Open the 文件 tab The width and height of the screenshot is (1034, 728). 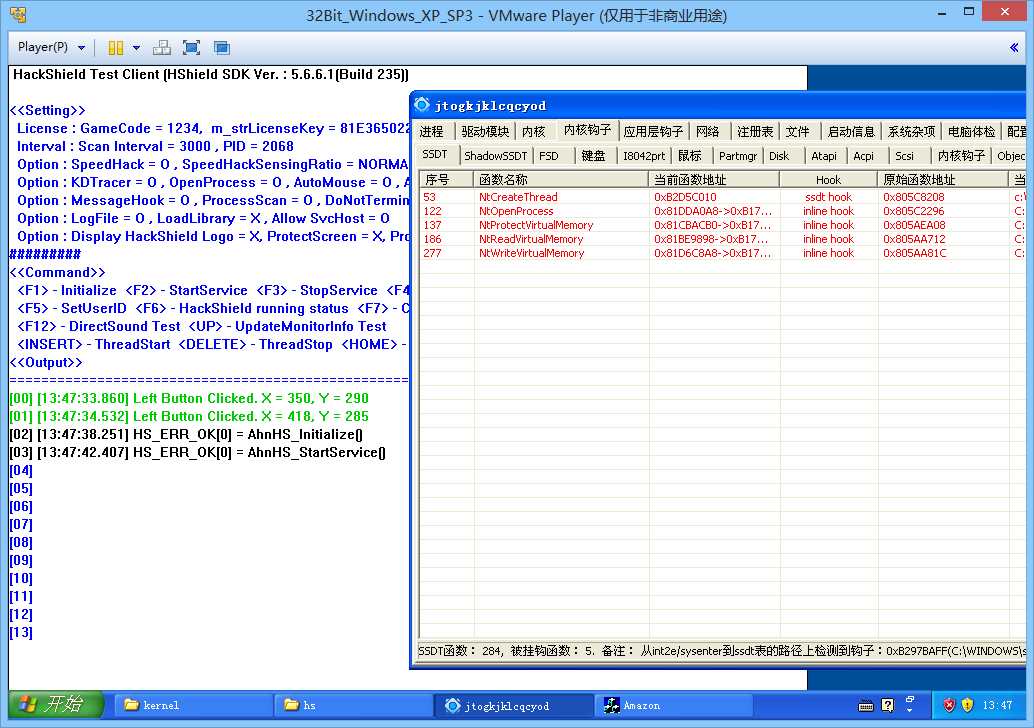(797, 131)
